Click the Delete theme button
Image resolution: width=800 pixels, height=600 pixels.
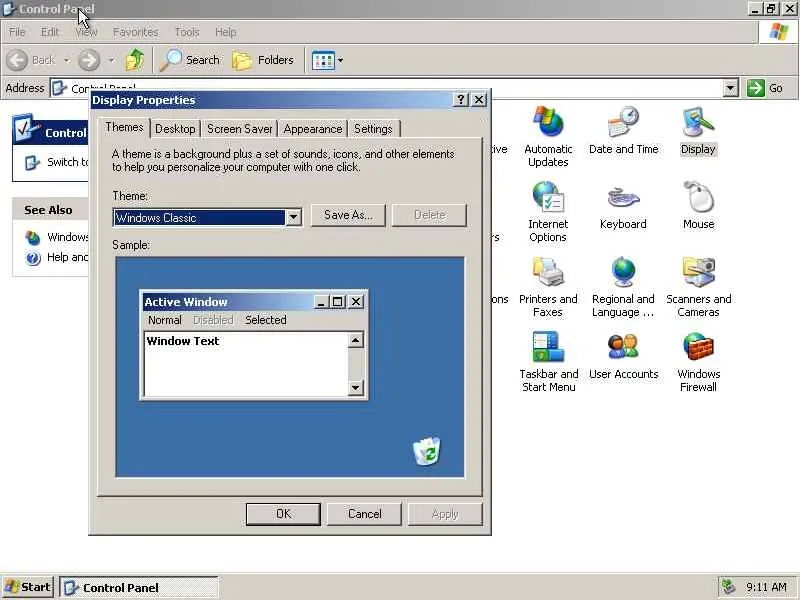430,215
